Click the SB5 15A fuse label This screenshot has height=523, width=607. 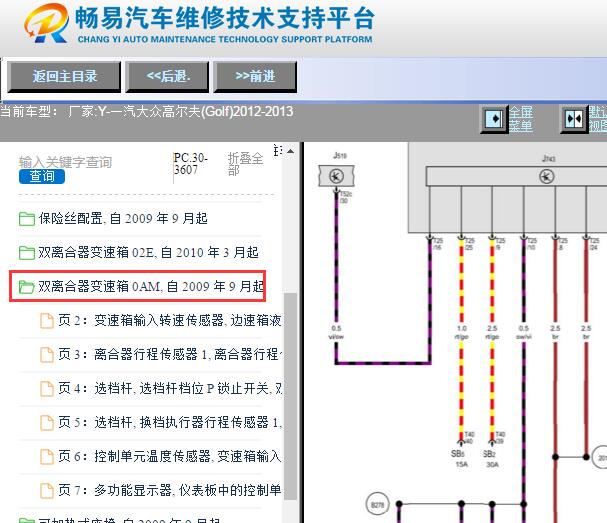click(460, 458)
